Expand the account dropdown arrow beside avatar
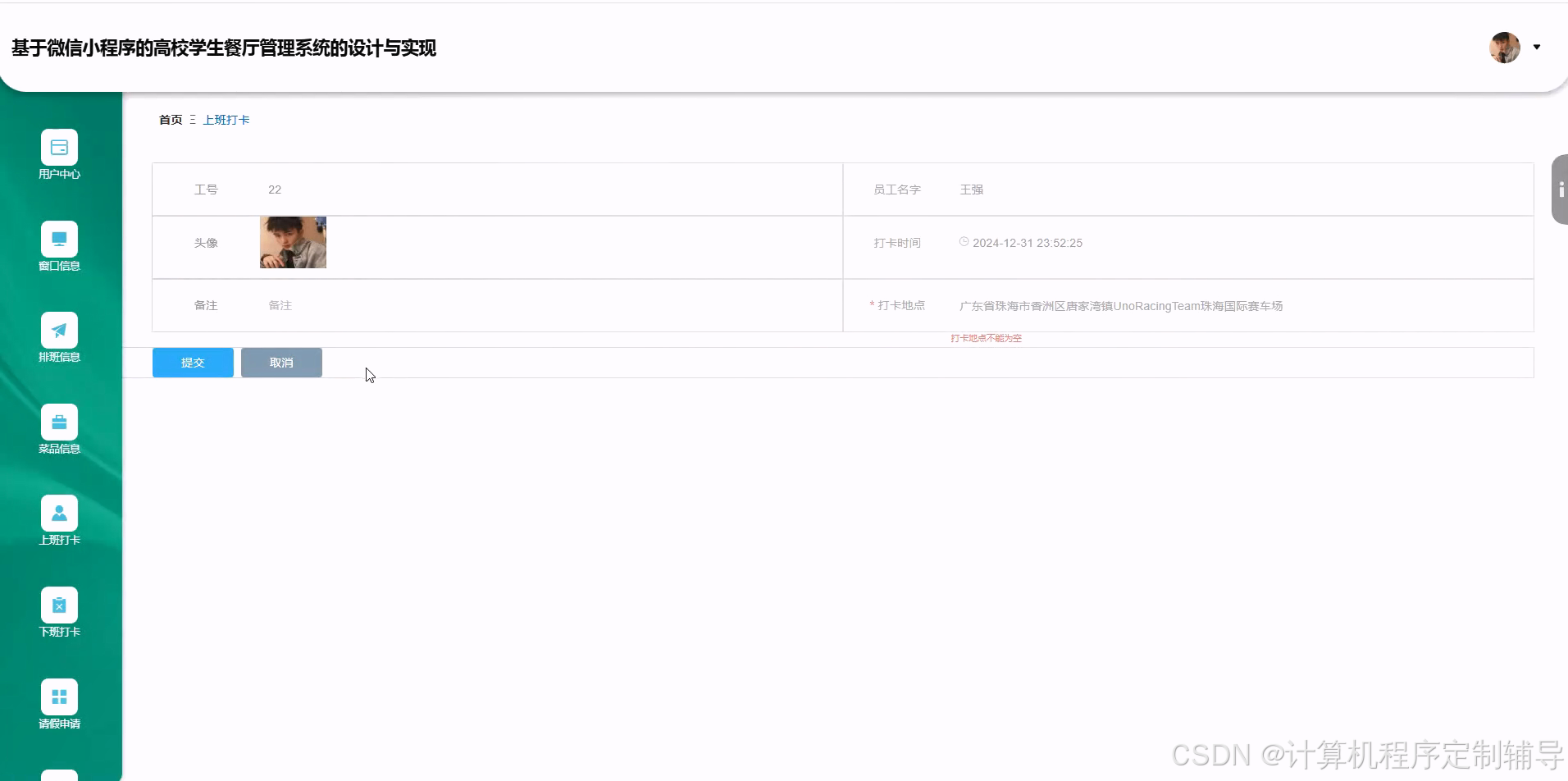The width and height of the screenshot is (1568, 781). coord(1537,48)
